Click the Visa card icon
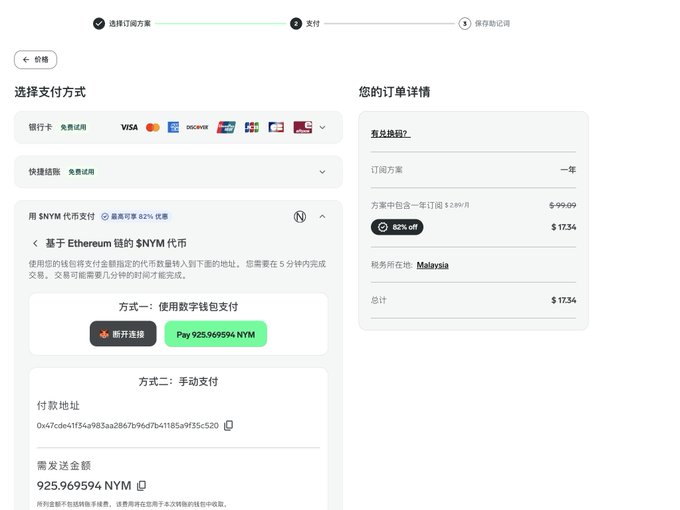This screenshot has width=680, height=510. pyautogui.click(x=129, y=128)
